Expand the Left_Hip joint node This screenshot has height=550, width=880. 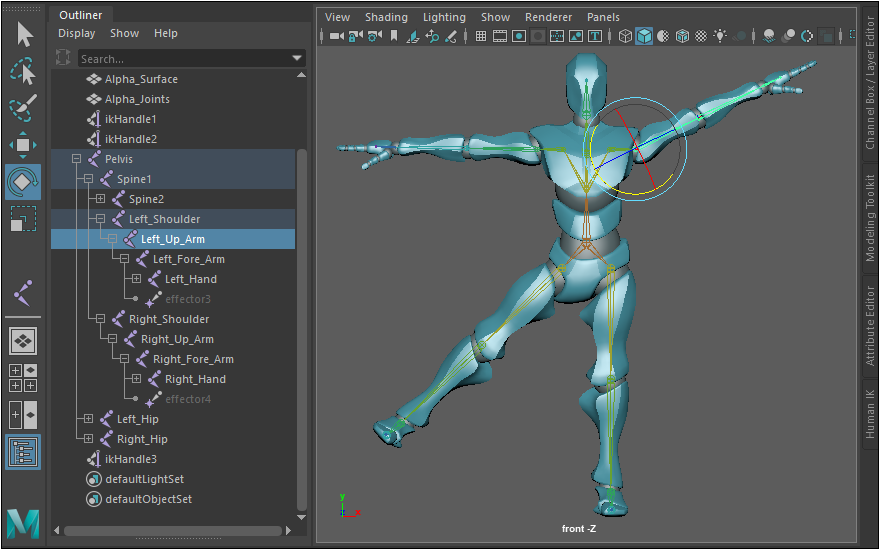[89, 419]
